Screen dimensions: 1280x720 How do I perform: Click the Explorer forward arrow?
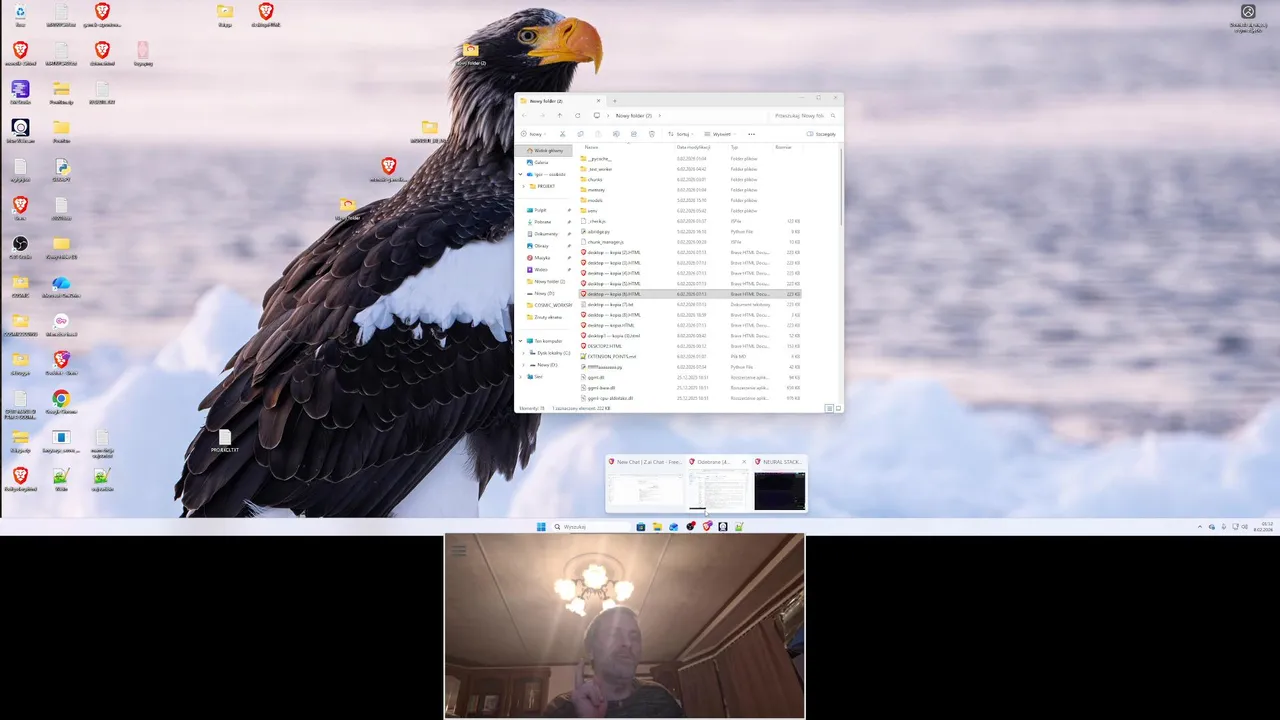pos(542,115)
